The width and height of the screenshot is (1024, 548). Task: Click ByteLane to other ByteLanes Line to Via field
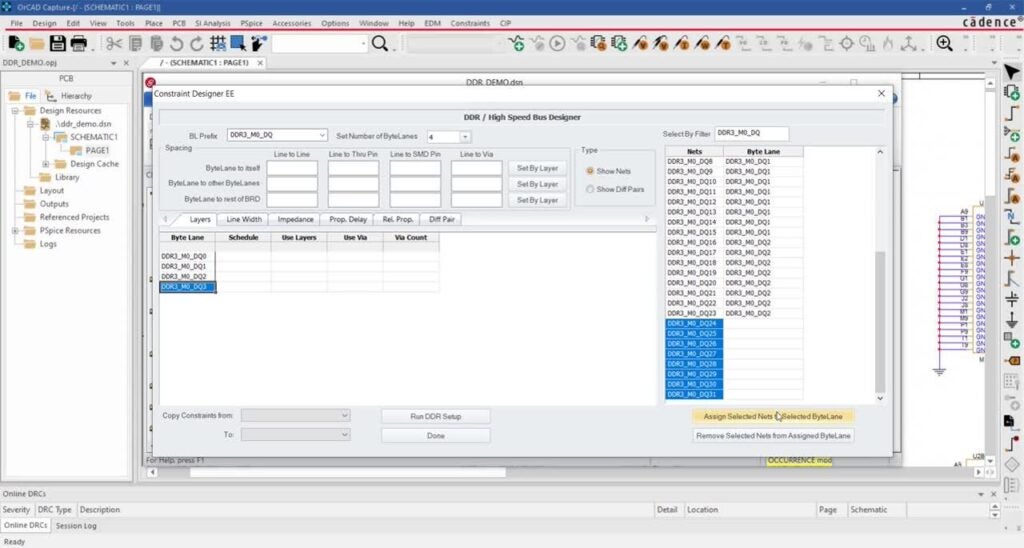tap(476, 184)
